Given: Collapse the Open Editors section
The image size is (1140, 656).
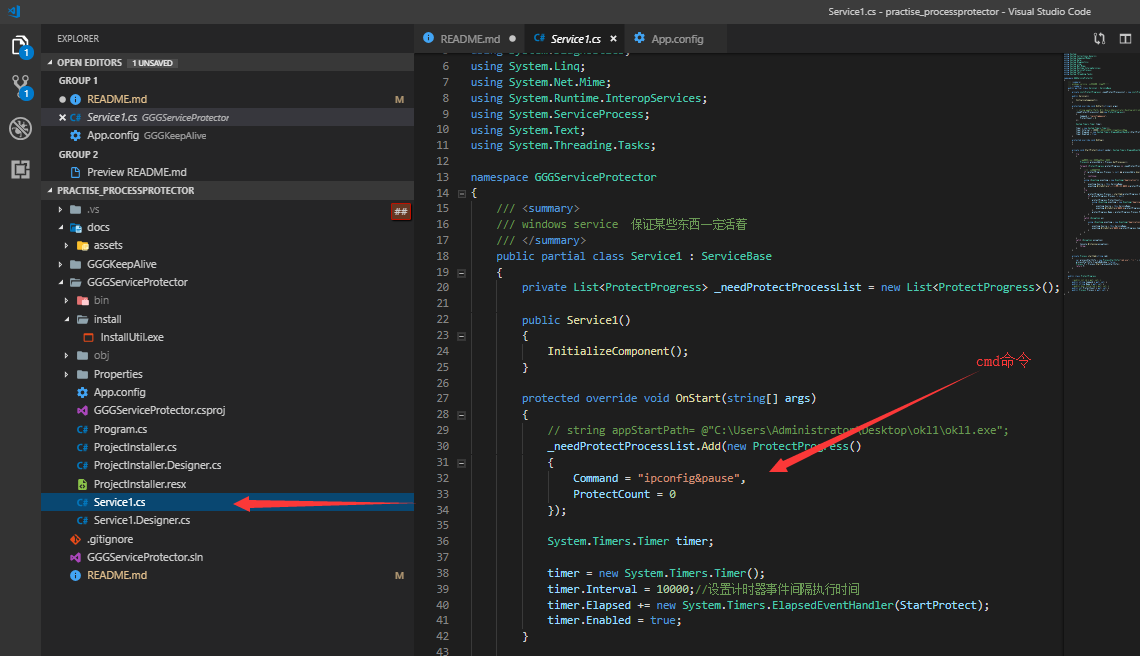Looking at the screenshot, I should pyautogui.click(x=50, y=63).
